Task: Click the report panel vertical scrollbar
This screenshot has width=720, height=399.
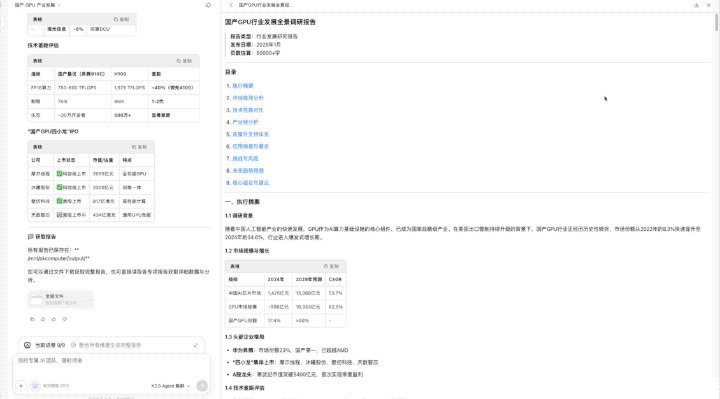Action: (716, 23)
